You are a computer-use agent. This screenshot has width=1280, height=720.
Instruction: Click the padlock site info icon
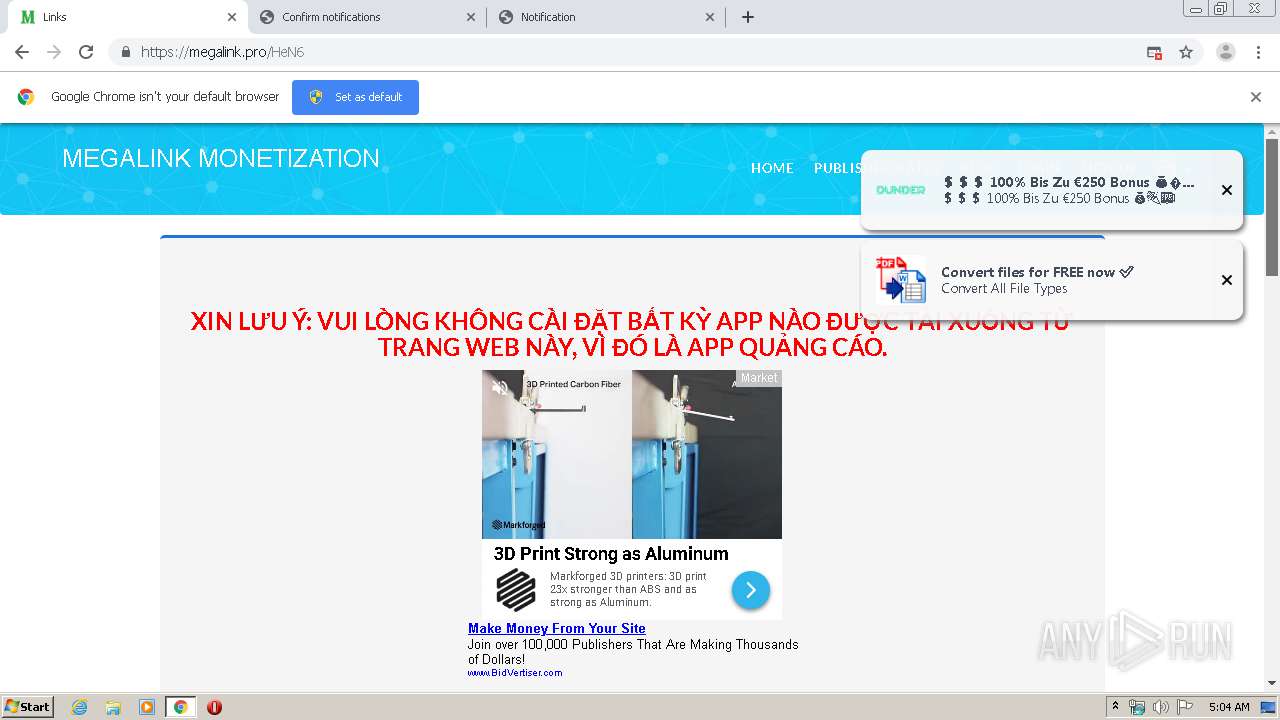coord(125,52)
